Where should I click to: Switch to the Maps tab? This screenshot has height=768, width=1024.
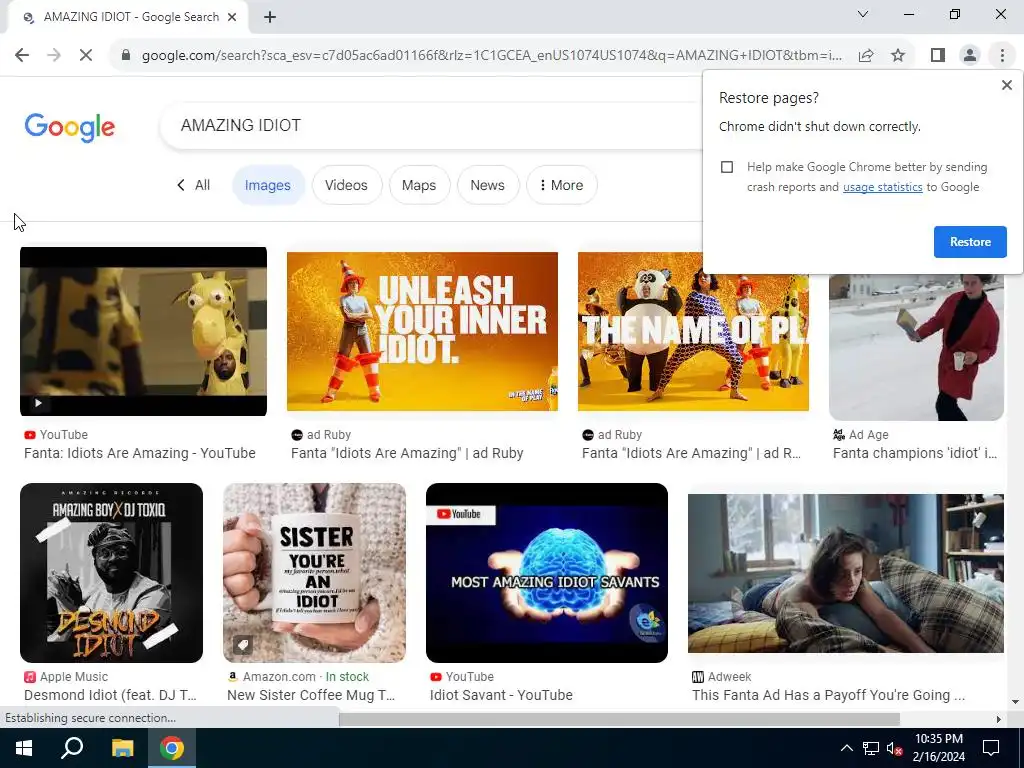(419, 185)
